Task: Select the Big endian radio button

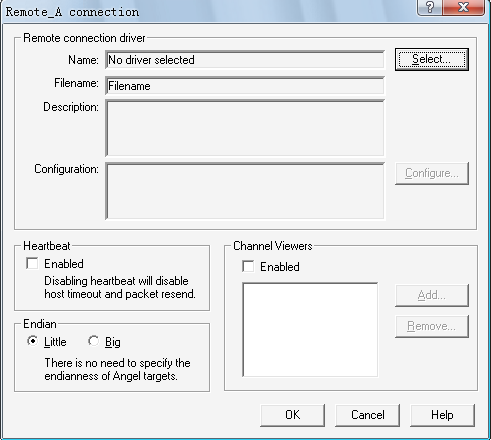Action: 94,341
